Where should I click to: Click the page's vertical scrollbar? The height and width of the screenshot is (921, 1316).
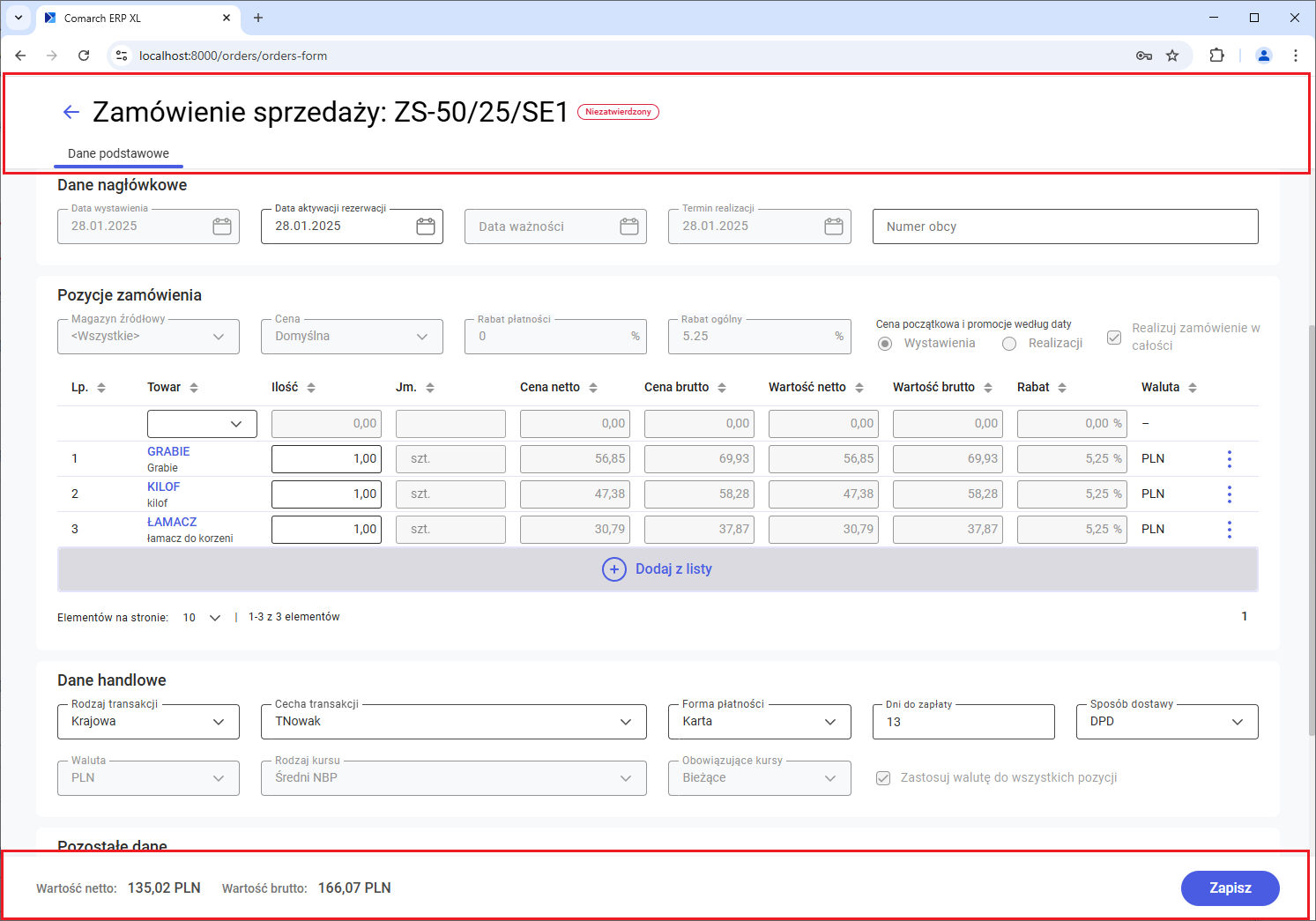(1312, 529)
